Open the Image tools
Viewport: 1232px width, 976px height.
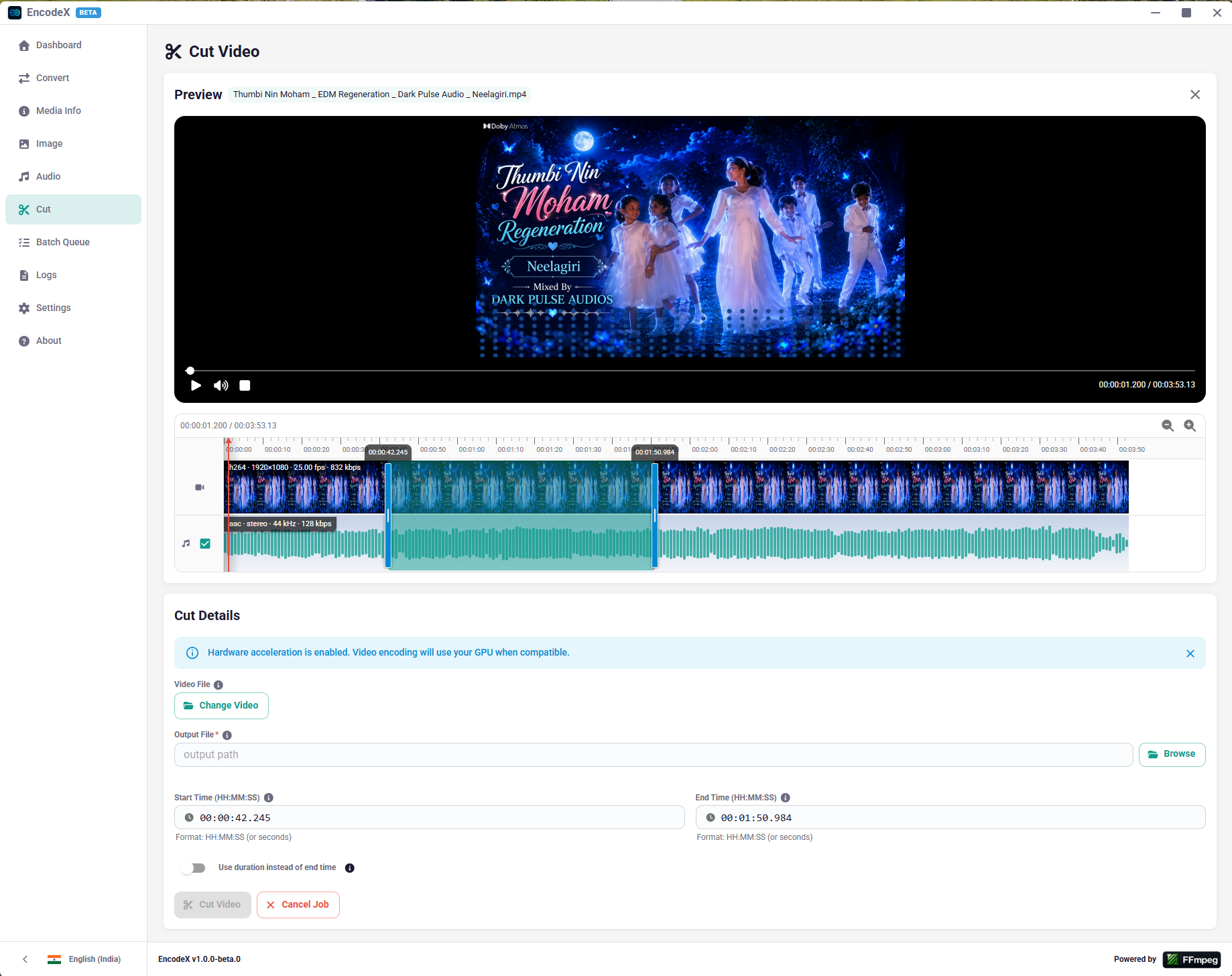tap(73, 143)
